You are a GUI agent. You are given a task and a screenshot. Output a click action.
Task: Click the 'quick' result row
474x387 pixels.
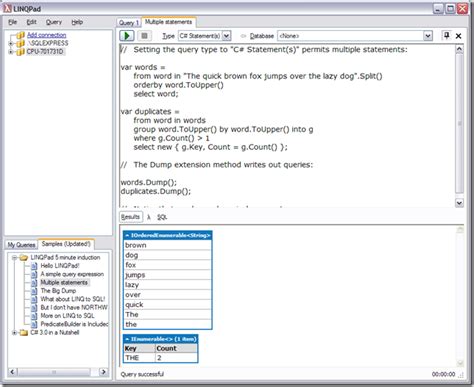pyautogui.click(x=168, y=305)
